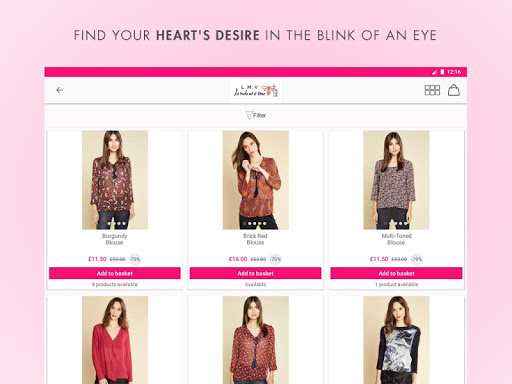Screen dimensions: 512x384
Task: Select the red V-neck blouse photo
Action: tap(115, 340)
